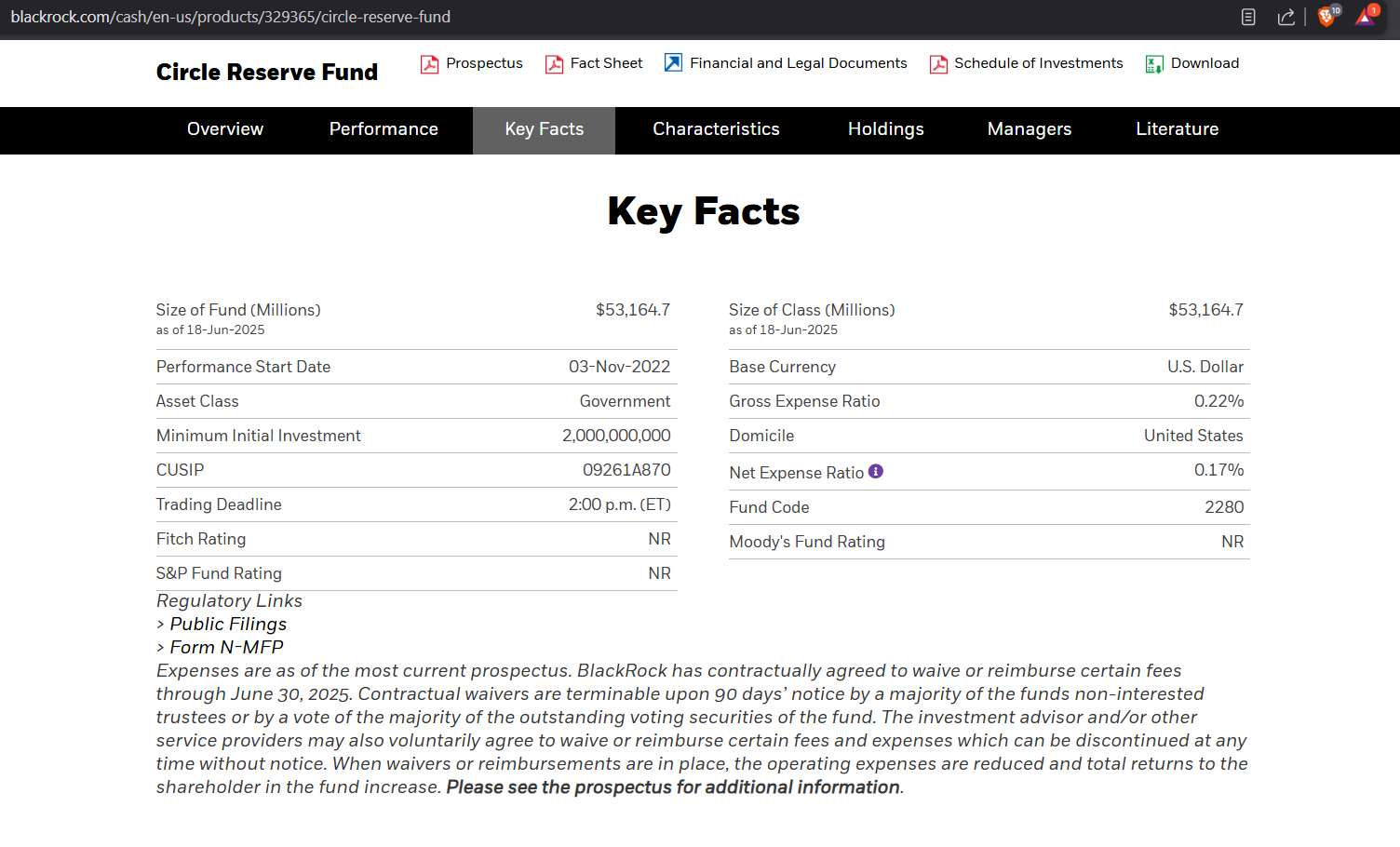The width and height of the screenshot is (1400, 847).
Task: Click the Download link text
Action: pos(1205,63)
